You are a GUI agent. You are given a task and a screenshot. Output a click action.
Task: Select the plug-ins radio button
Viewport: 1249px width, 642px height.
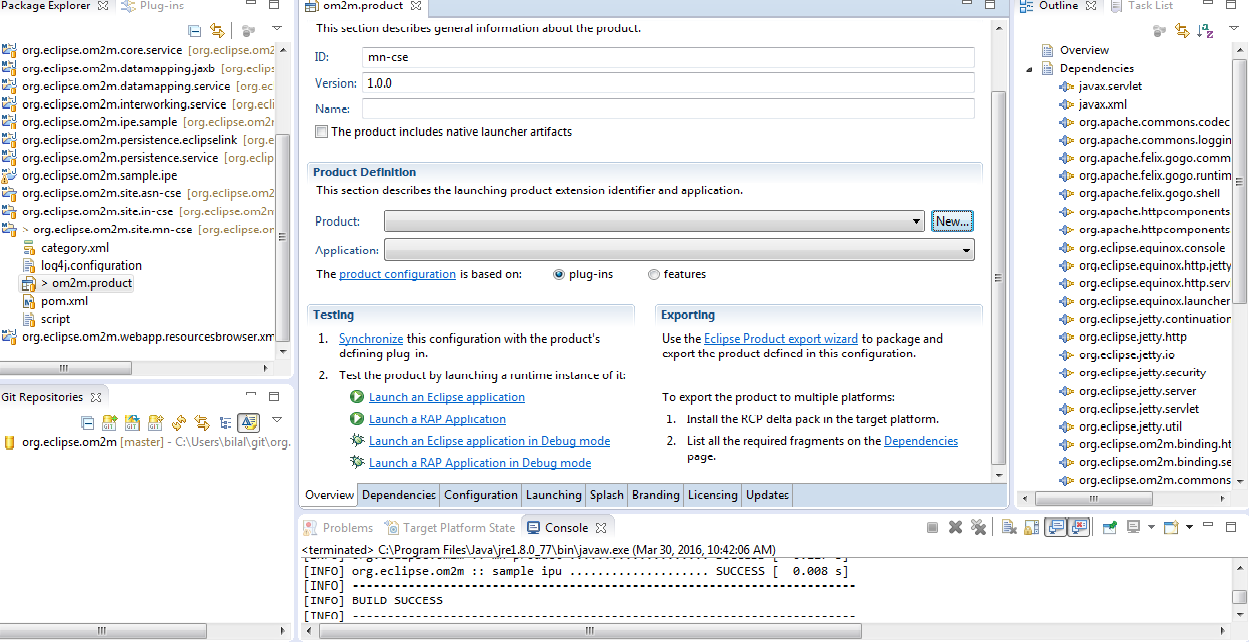(x=559, y=274)
